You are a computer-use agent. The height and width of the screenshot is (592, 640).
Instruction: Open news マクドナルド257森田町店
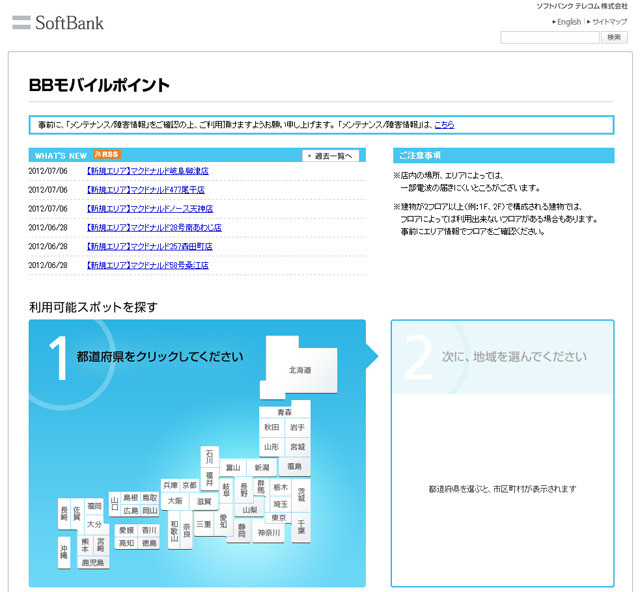click(149, 246)
